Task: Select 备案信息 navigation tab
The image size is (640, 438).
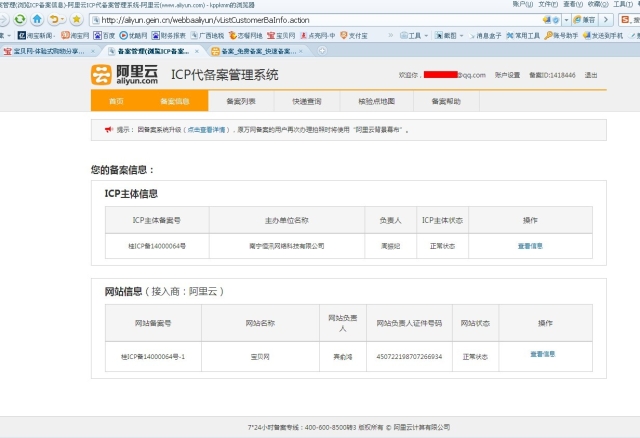Action: click(x=175, y=101)
